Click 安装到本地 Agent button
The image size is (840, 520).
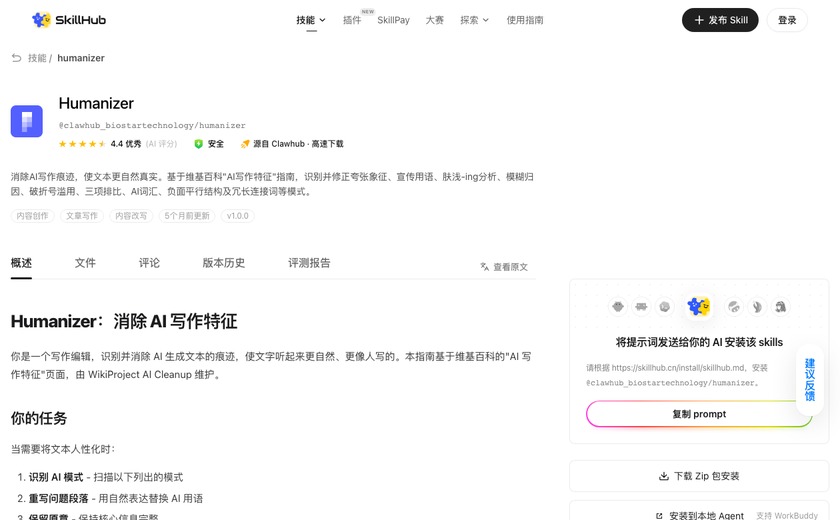(x=699, y=511)
